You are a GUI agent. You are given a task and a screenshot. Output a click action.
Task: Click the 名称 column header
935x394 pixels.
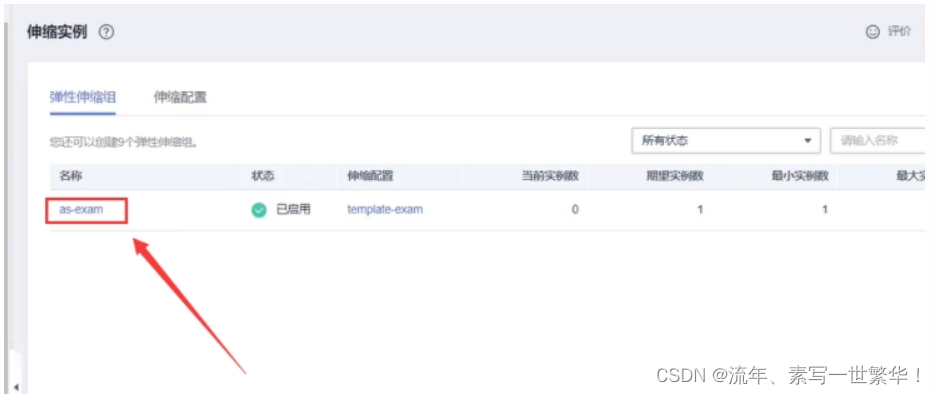[x=70, y=176]
